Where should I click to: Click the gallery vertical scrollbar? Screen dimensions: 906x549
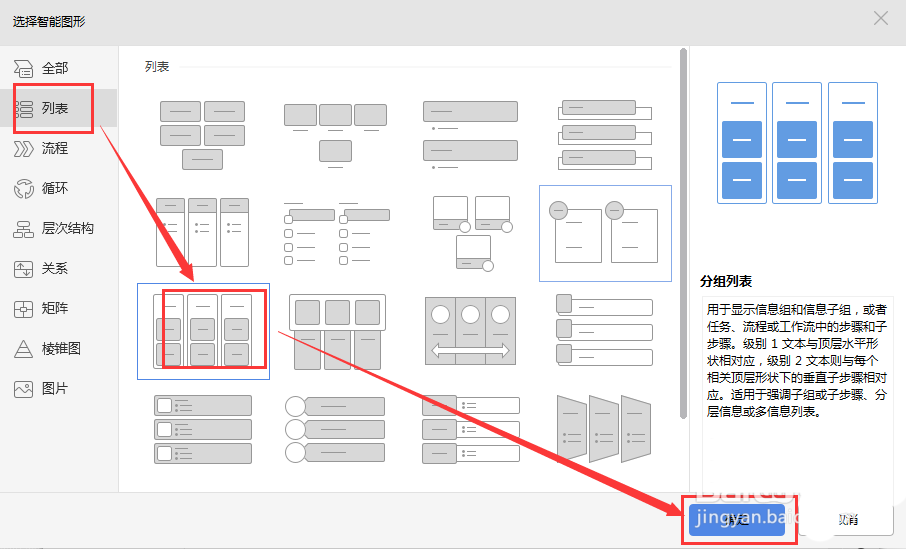click(684, 233)
